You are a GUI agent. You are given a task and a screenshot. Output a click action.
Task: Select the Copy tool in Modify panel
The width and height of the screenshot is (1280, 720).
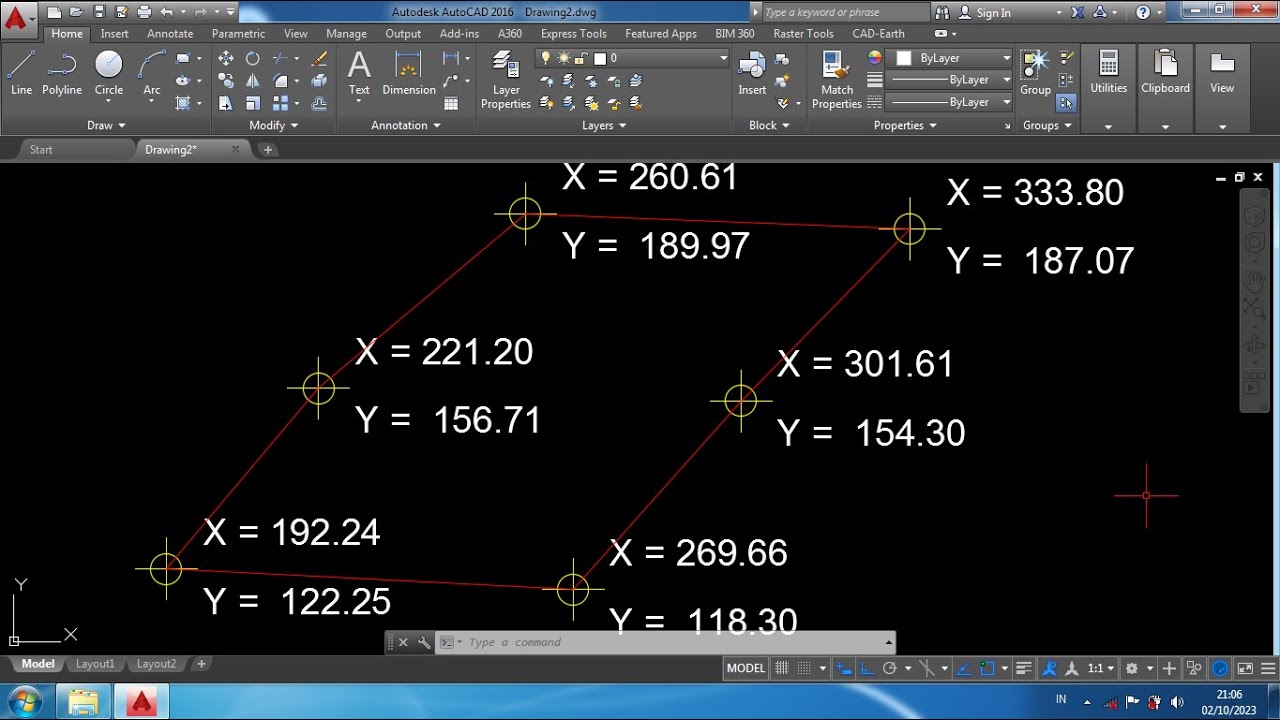point(226,81)
